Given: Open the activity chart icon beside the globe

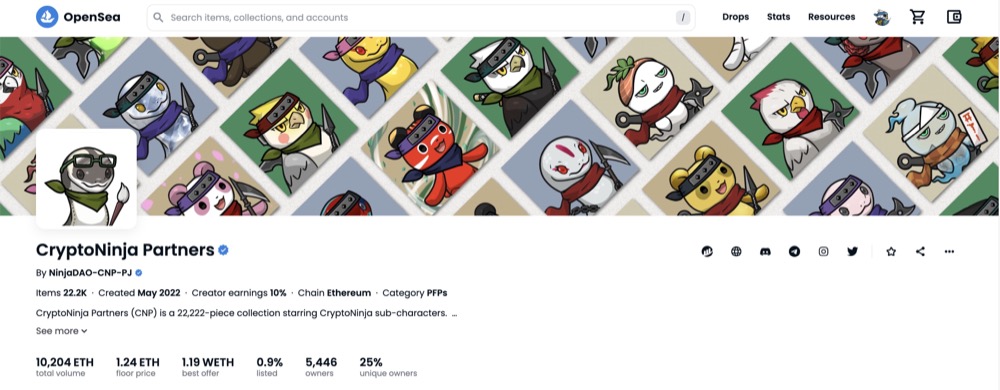Looking at the screenshot, I should pyautogui.click(x=707, y=251).
